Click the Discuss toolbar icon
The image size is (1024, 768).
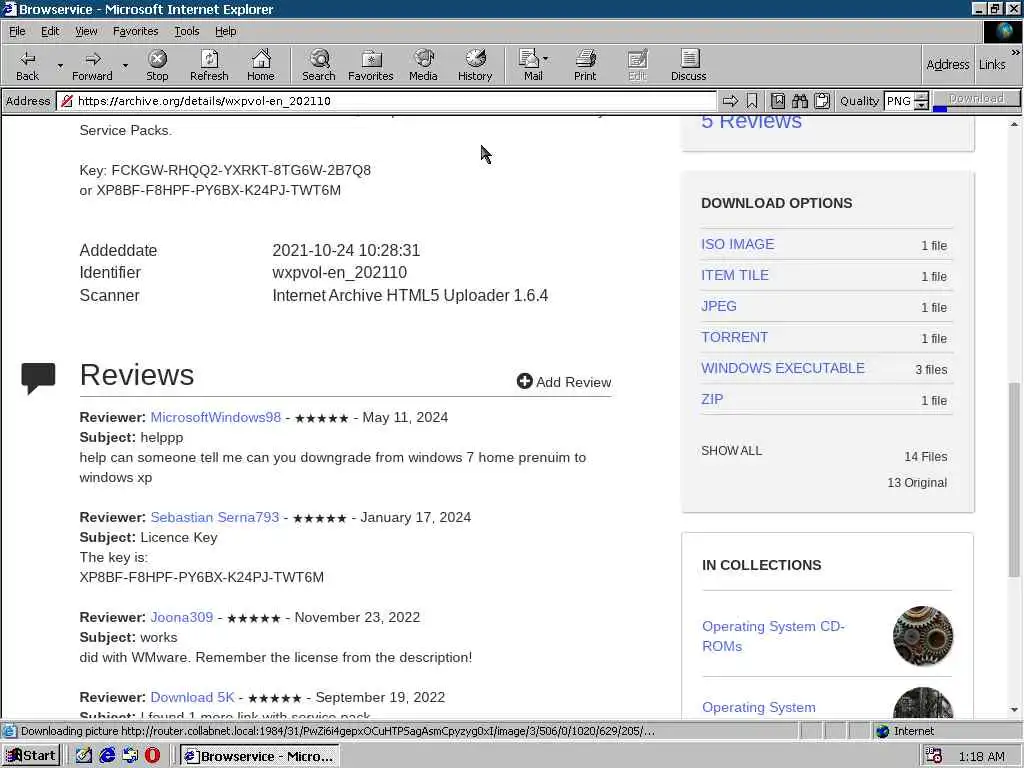point(688,65)
